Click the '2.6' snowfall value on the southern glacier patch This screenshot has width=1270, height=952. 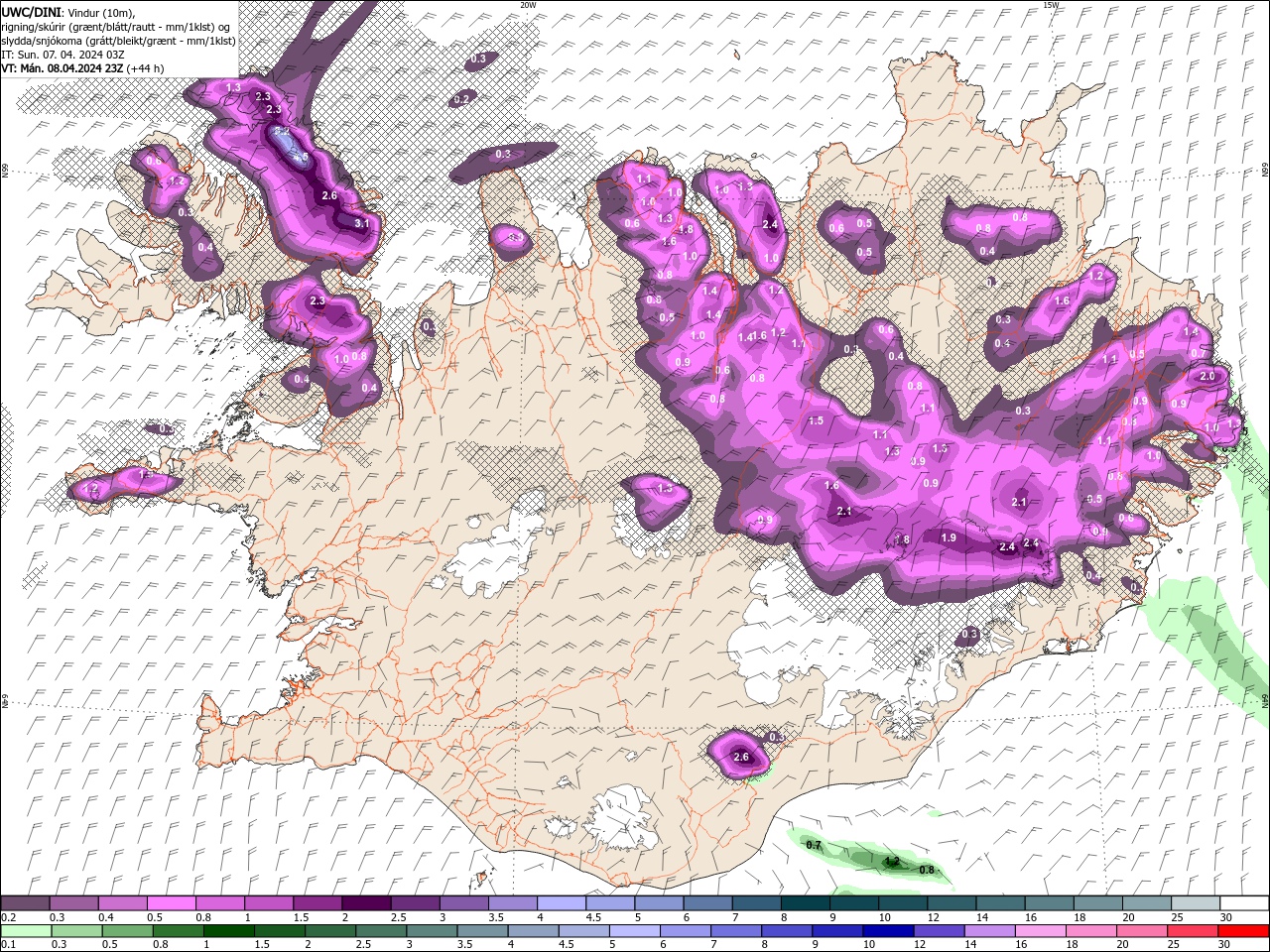tap(741, 758)
